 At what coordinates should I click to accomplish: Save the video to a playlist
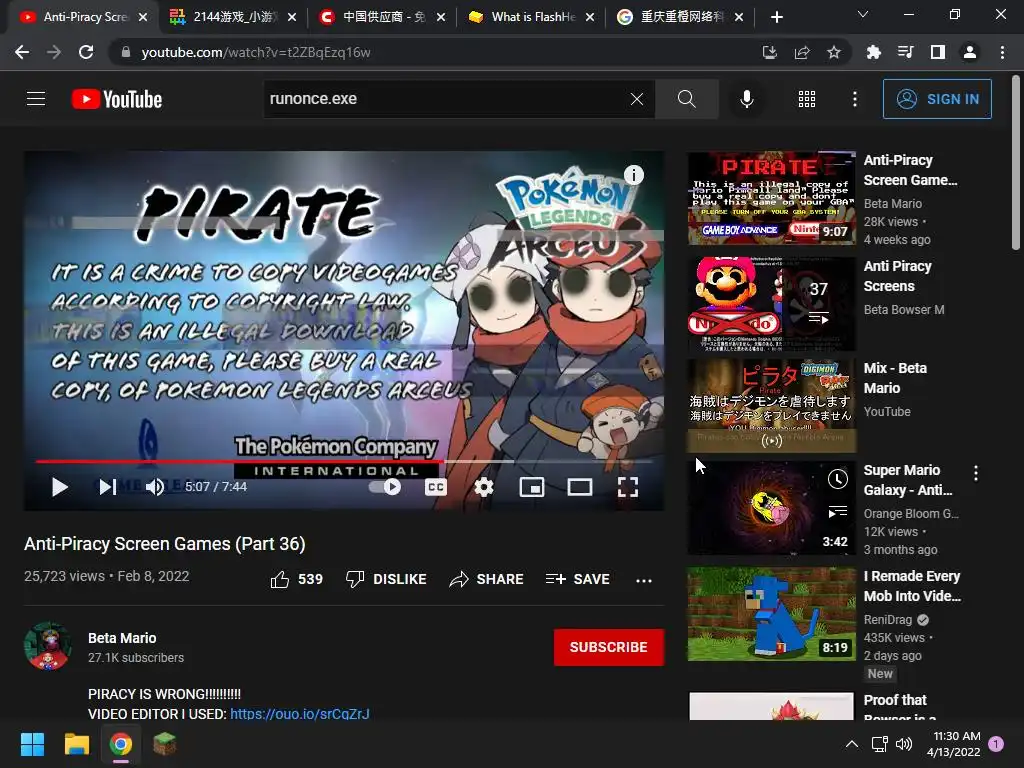pos(577,579)
